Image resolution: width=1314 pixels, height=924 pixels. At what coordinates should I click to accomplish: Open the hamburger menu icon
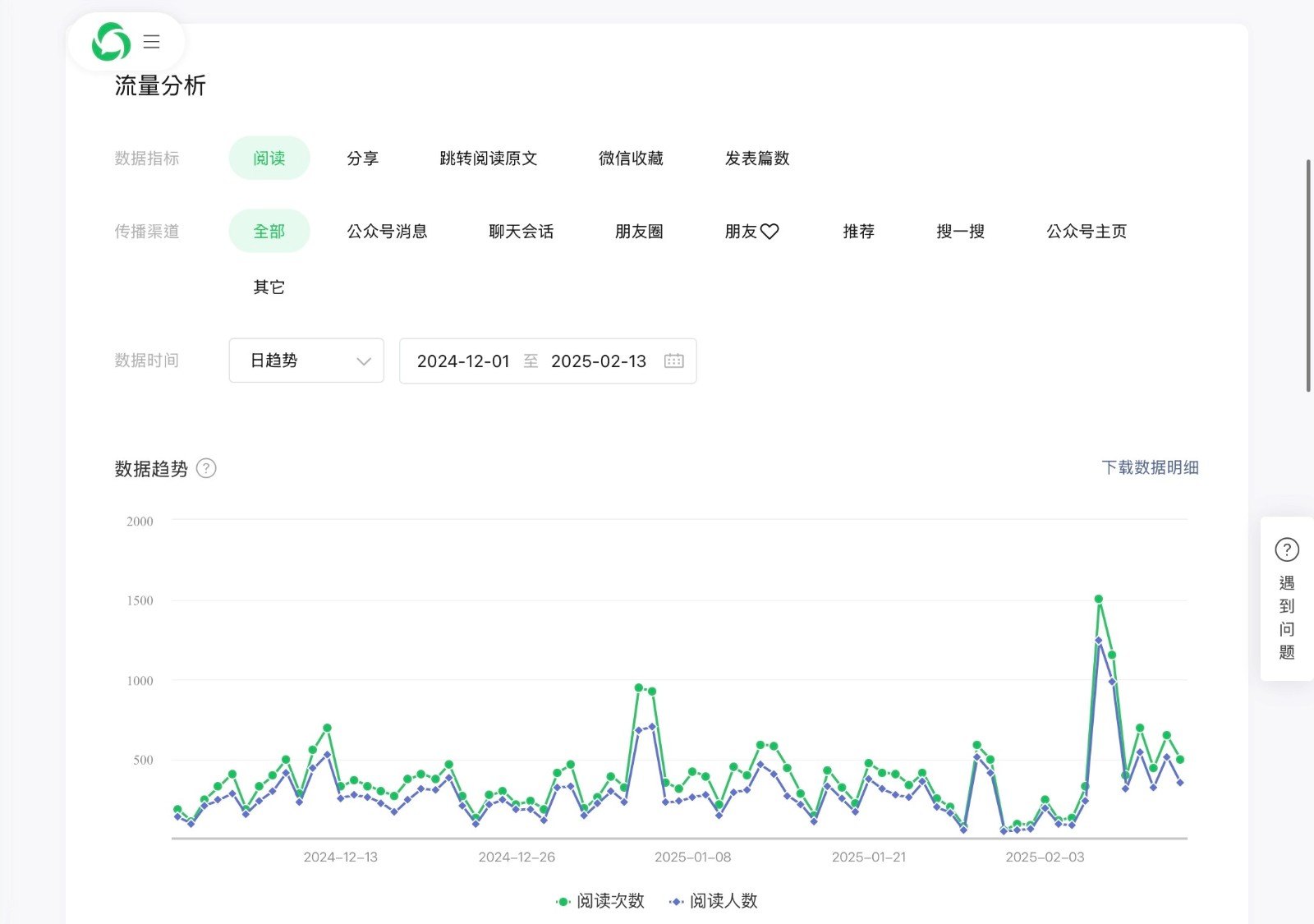click(x=151, y=42)
